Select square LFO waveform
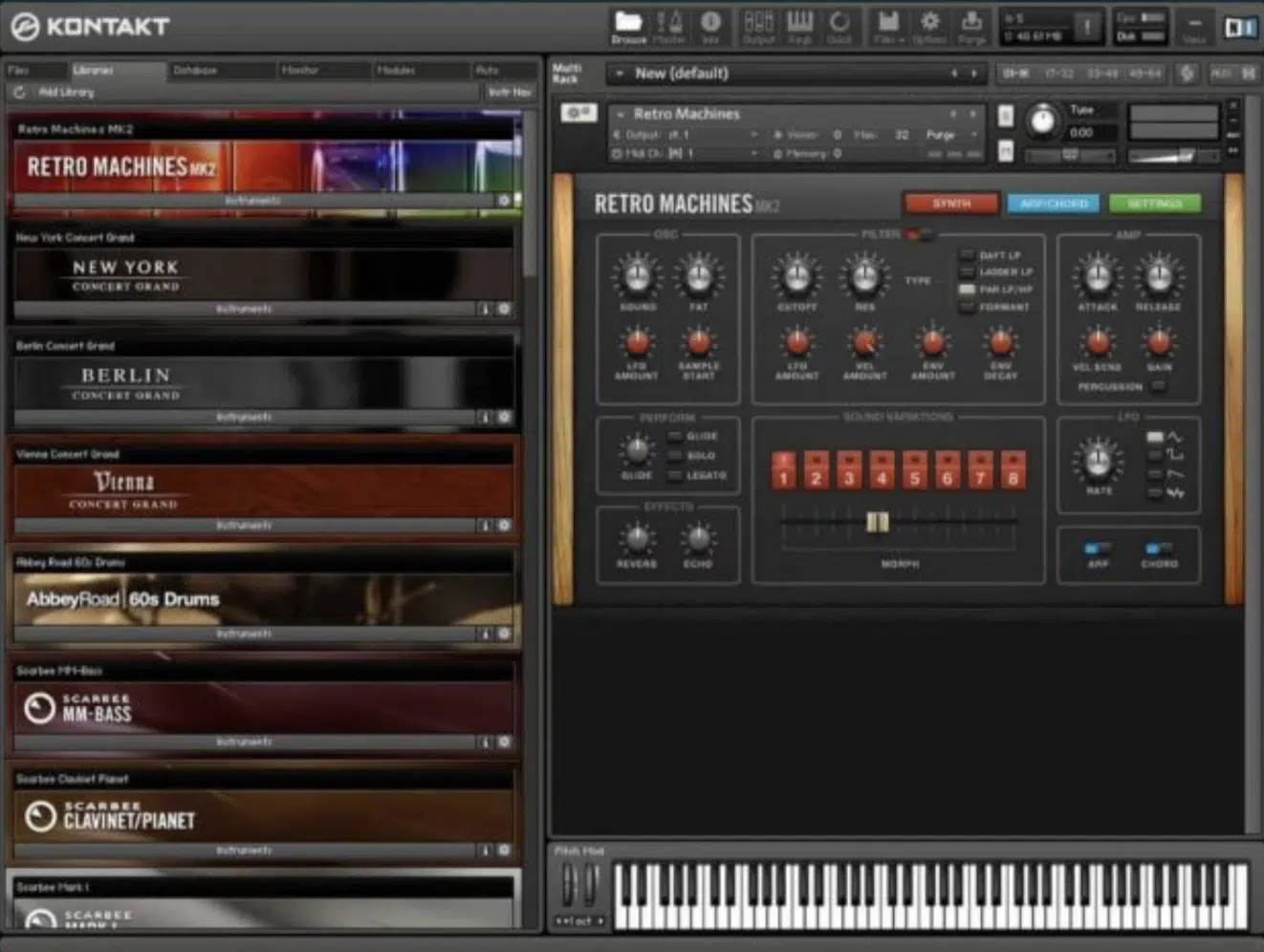Viewport: 1264px width, 952px height. click(x=1155, y=455)
